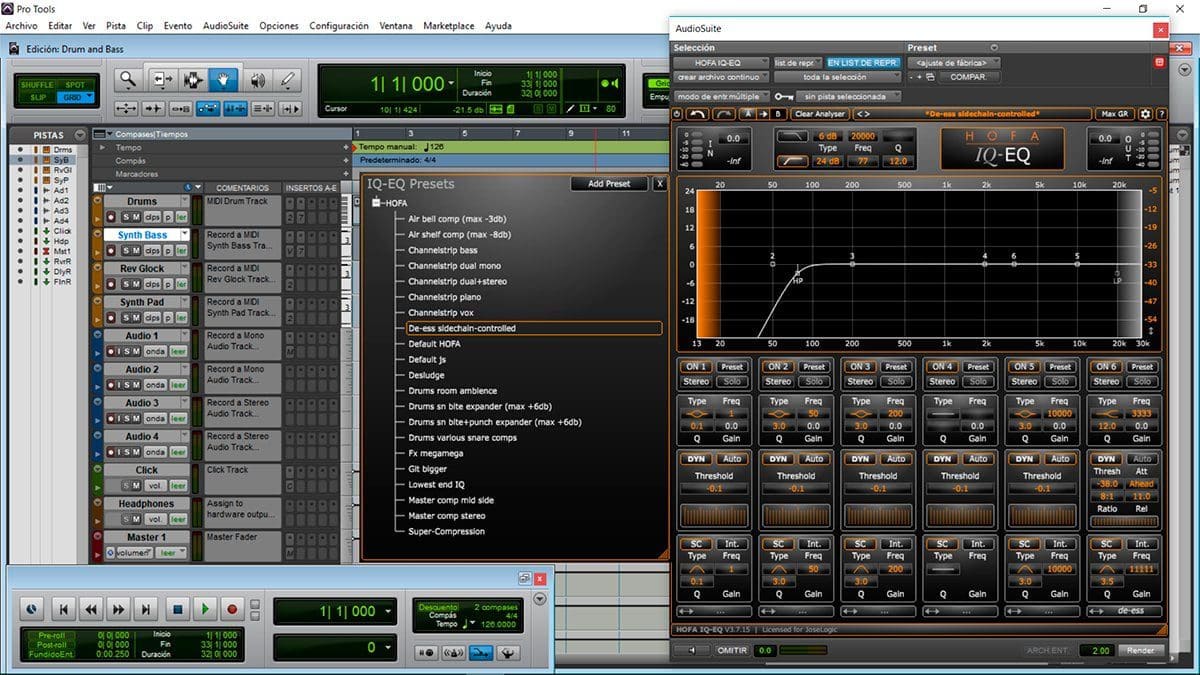Open 'crear archivo continuo' dropdown
This screenshot has width=1200, height=675.
[721, 77]
